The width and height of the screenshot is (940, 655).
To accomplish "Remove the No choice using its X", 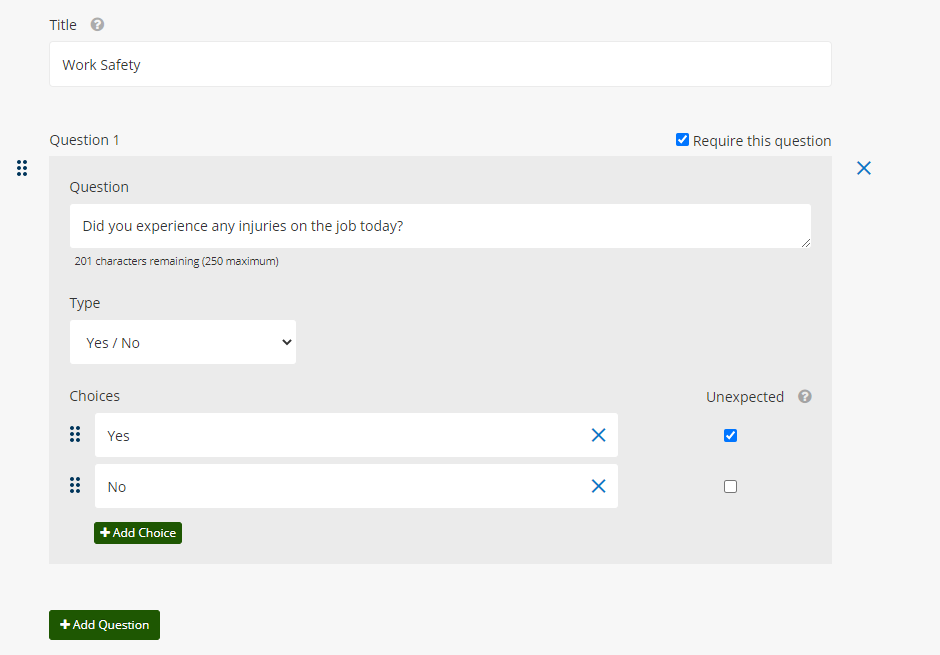I will coord(598,486).
